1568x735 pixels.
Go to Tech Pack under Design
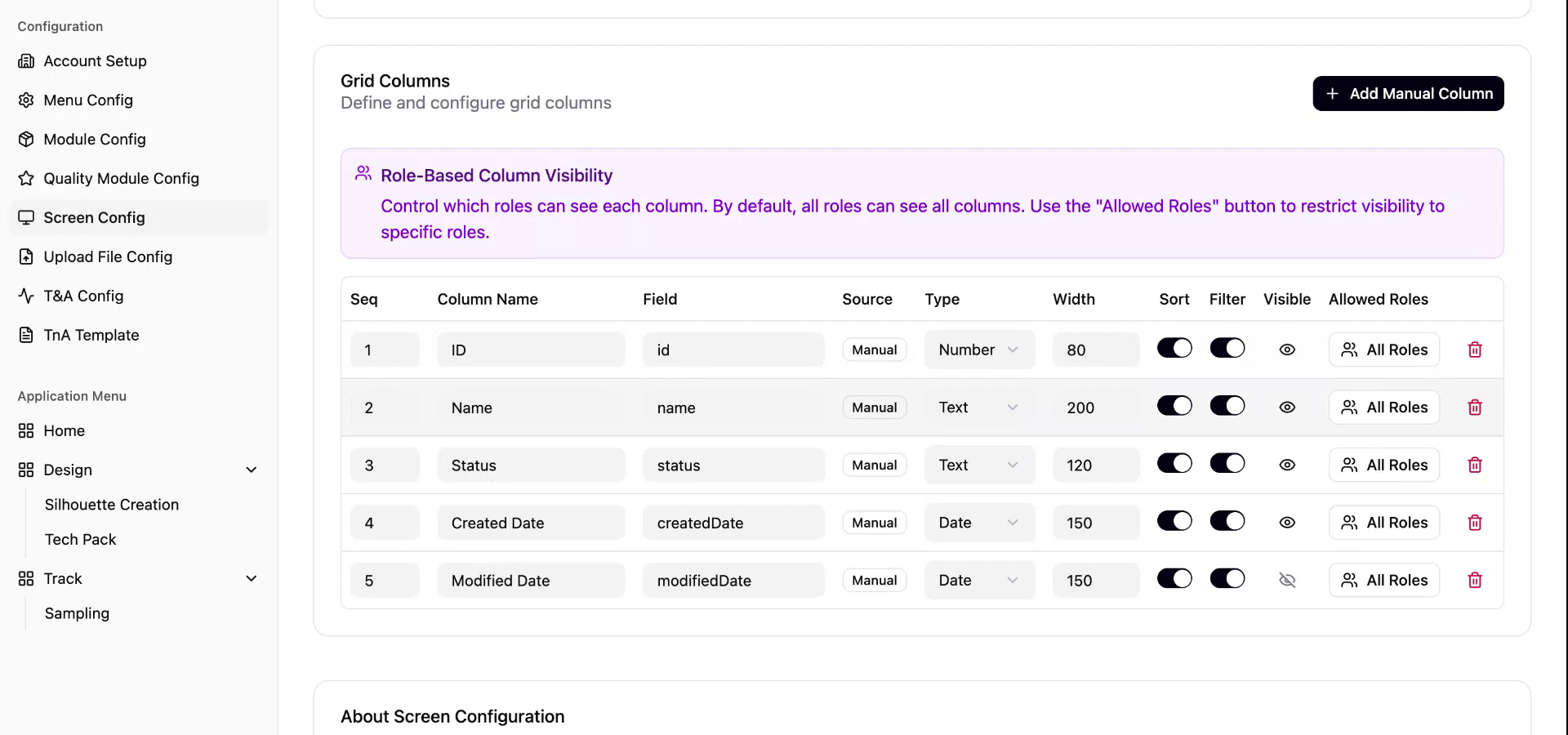81,540
